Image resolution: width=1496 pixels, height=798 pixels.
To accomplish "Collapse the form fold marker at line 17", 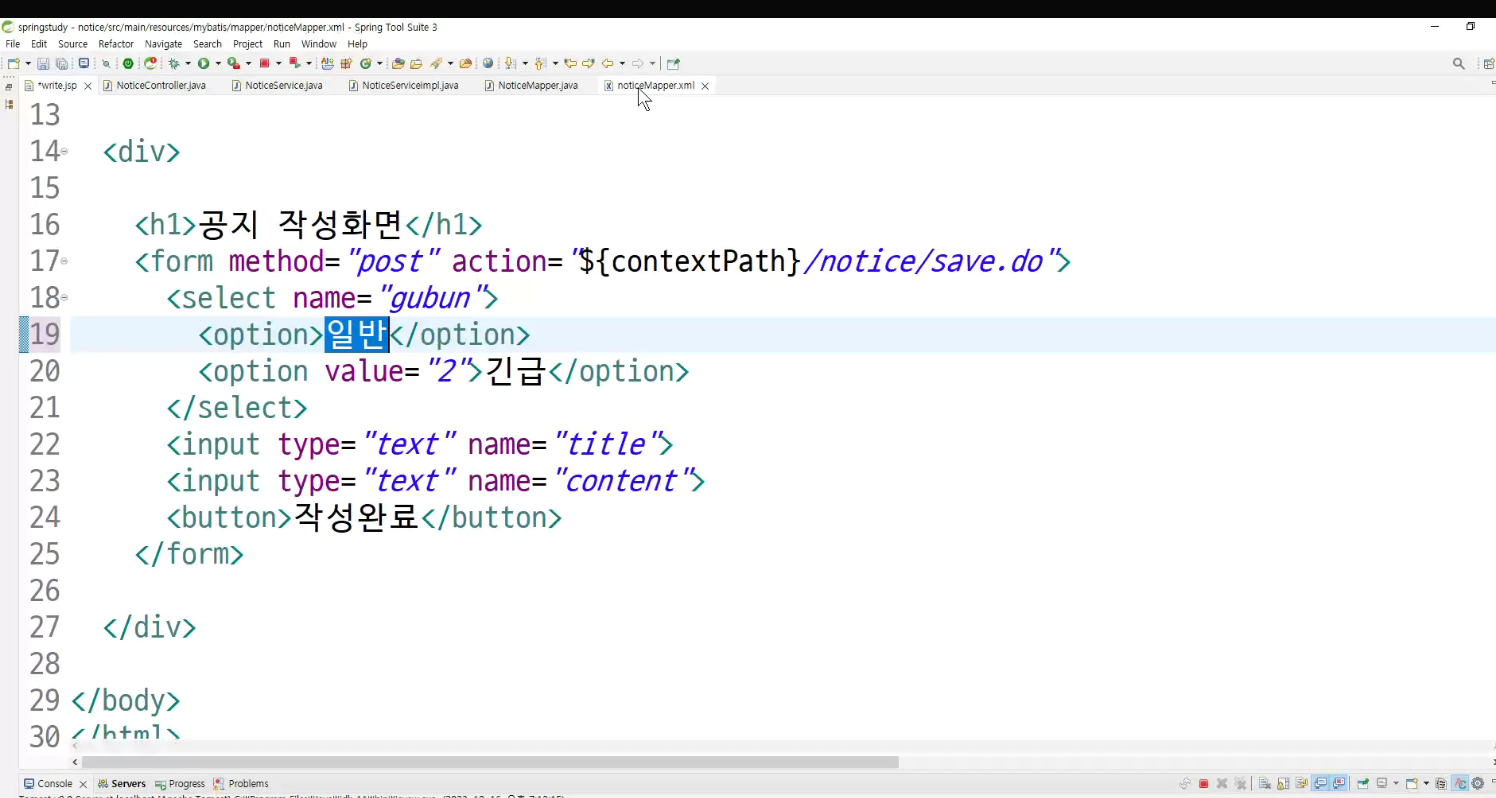I will (x=64, y=261).
